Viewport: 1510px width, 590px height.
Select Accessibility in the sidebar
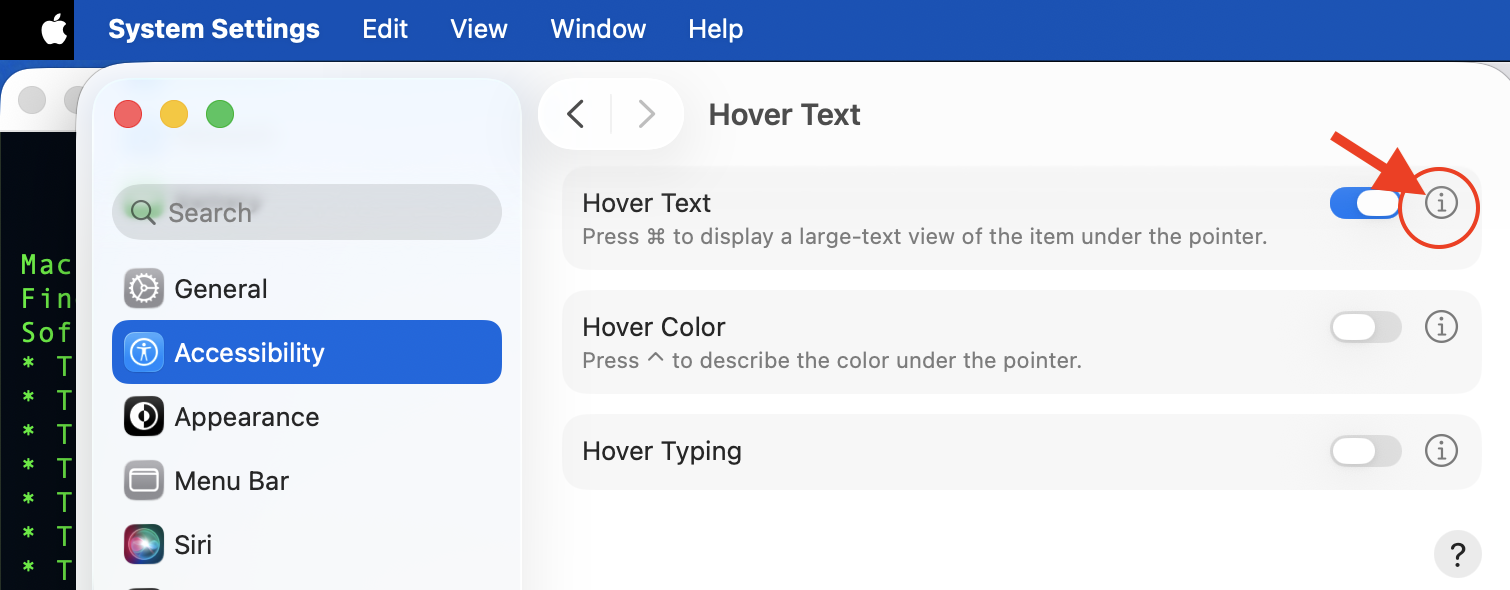[x=307, y=352]
